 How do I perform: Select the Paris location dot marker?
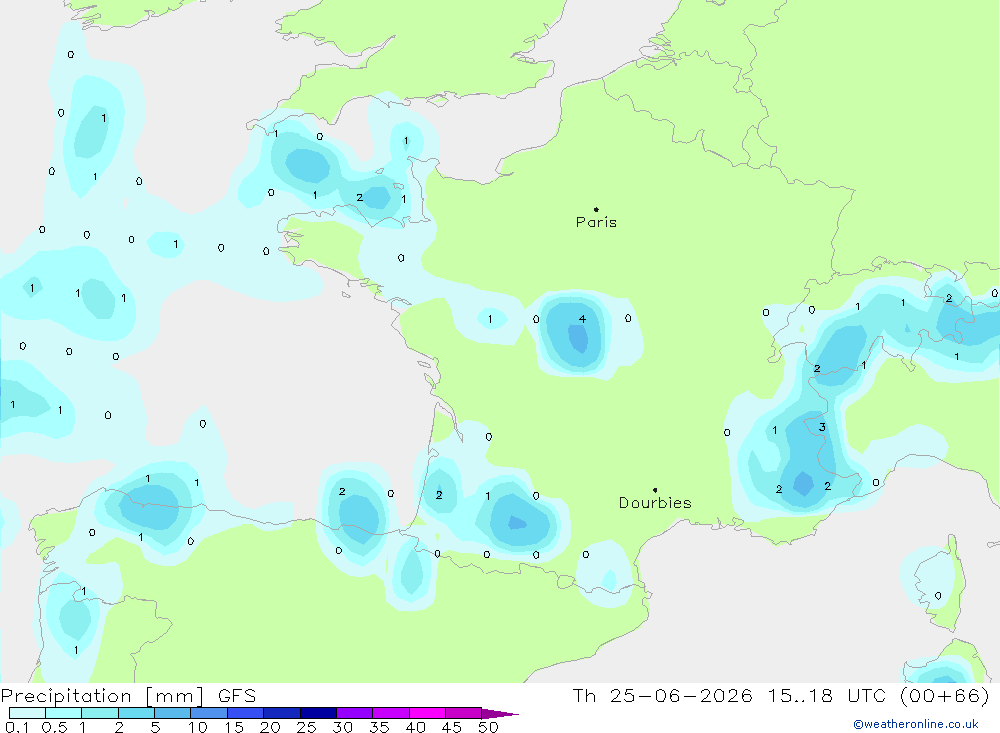coord(596,209)
